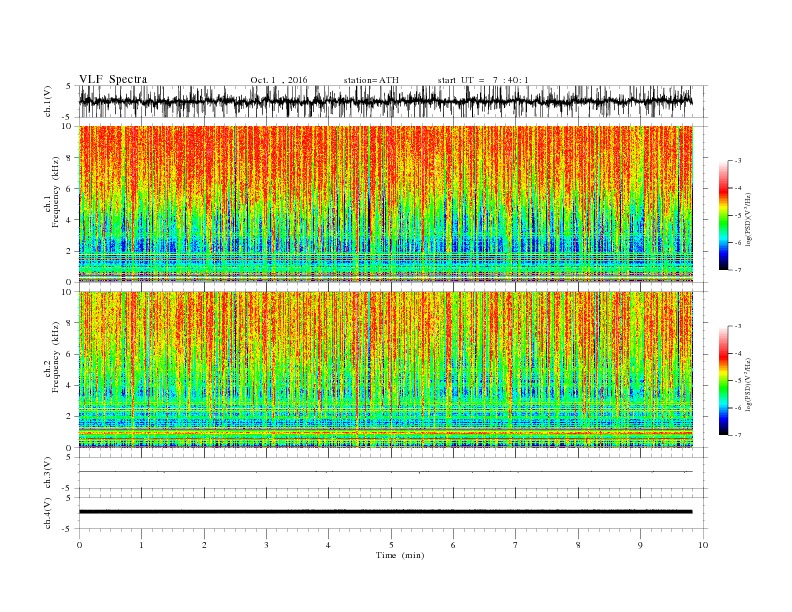Click time axis tick label "5"
Viewport: 792px width, 612px height.
[391, 545]
